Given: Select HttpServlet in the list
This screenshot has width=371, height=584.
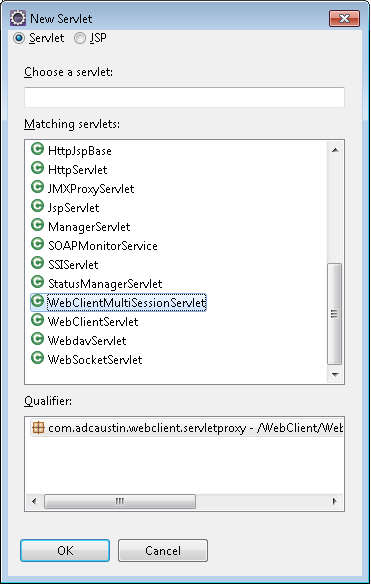Looking at the screenshot, I should [x=77, y=170].
